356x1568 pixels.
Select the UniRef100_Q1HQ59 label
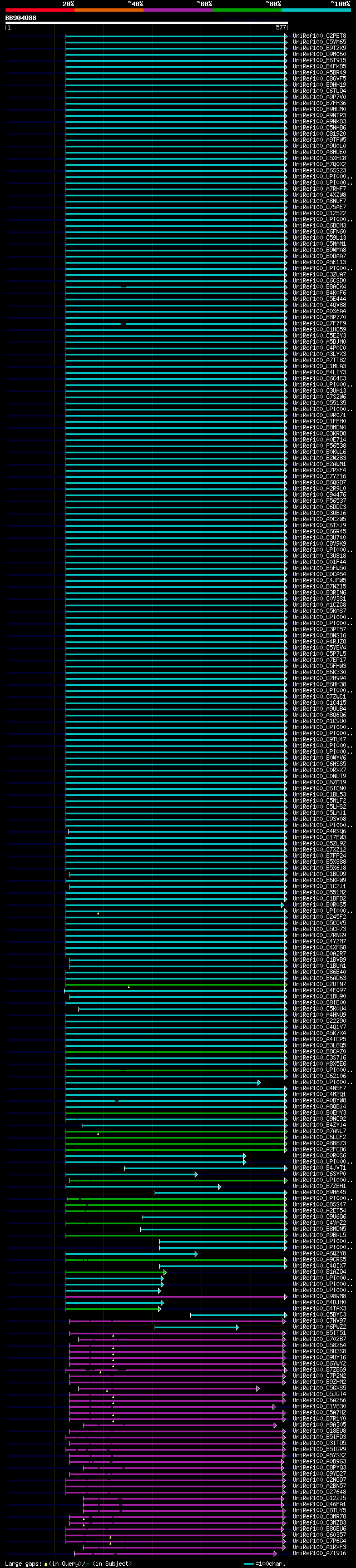click(x=319, y=329)
